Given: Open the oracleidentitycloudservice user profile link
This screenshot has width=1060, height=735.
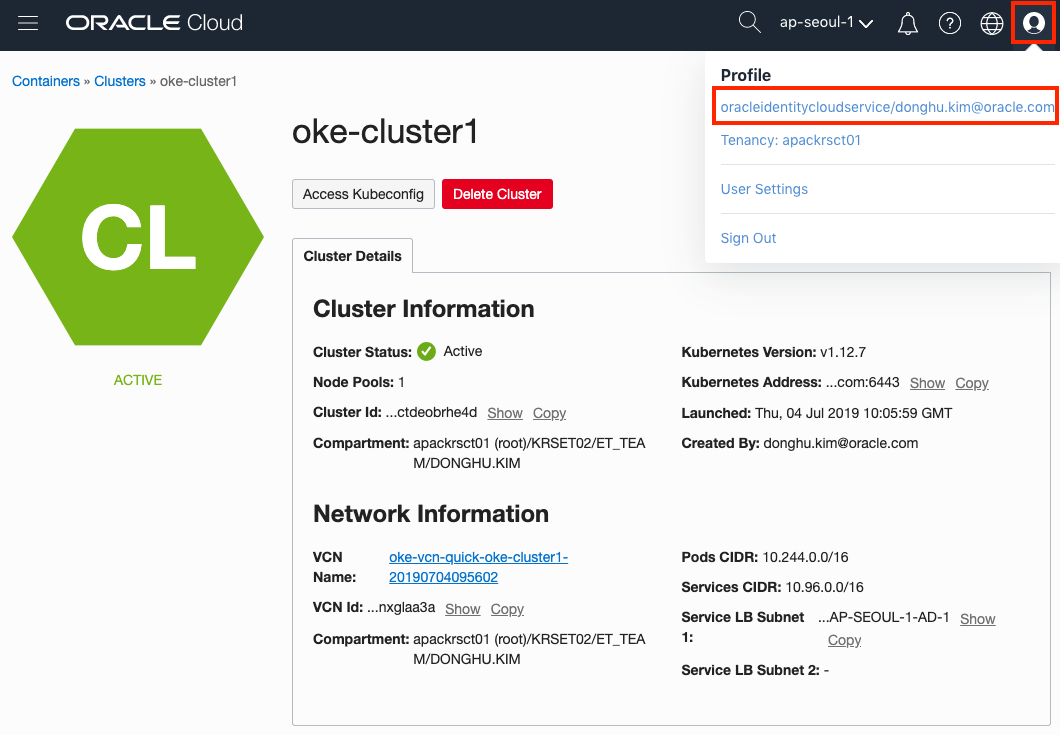Looking at the screenshot, I should (x=887, y=107).
